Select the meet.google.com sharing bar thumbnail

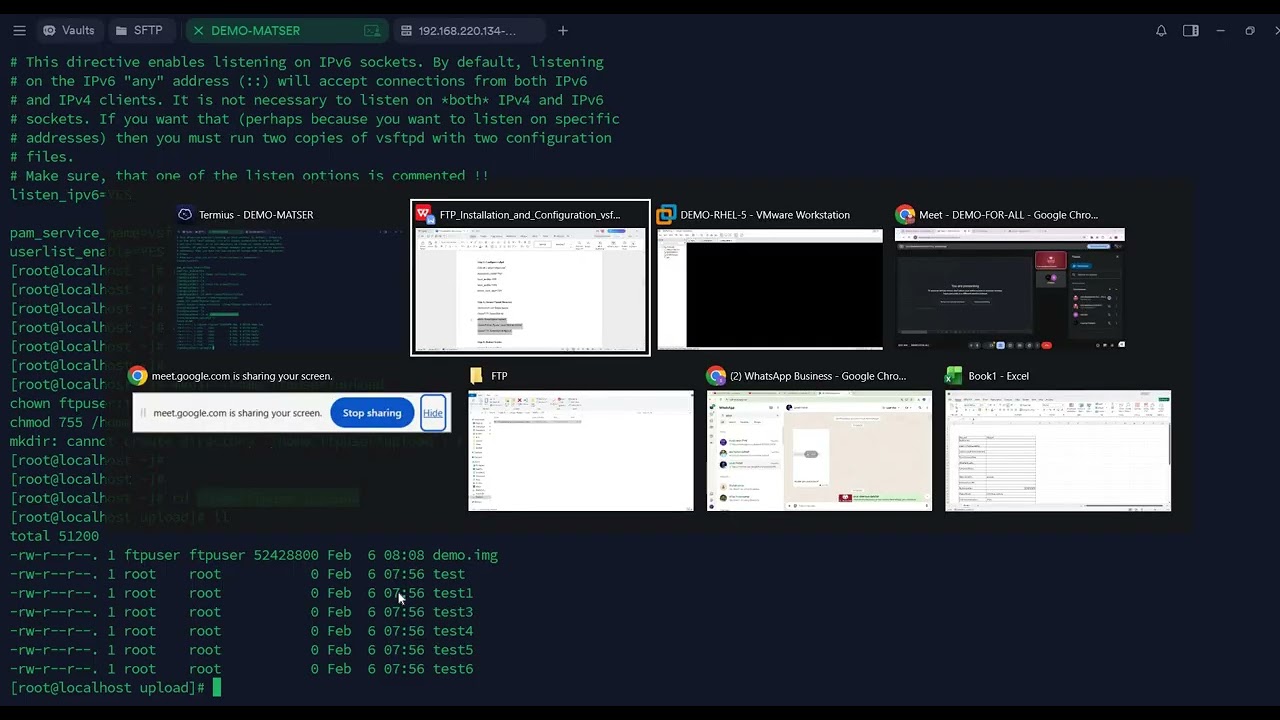pyautogui.click(x=292, y=412)
